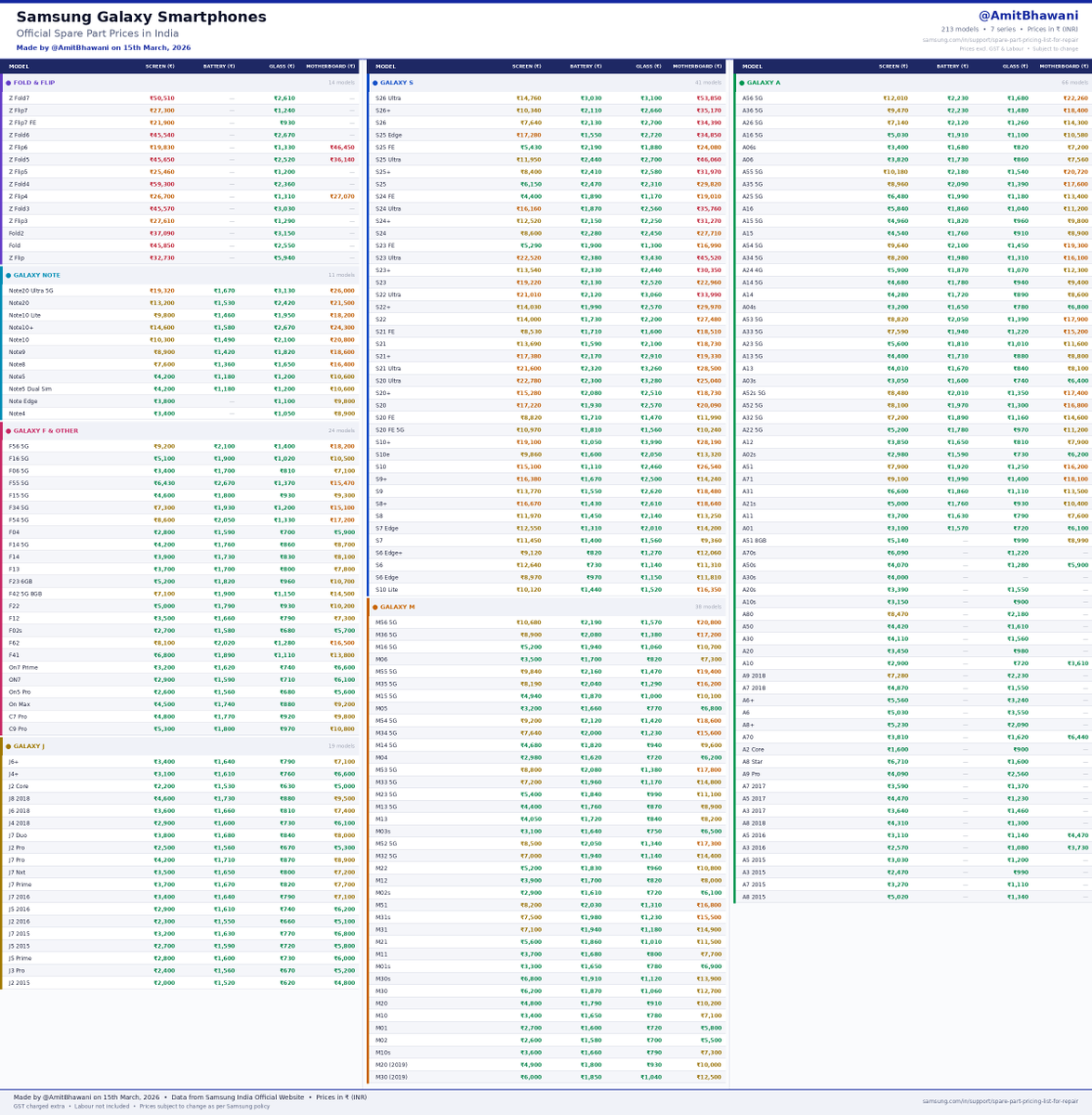Click 'Made by @AmitBhawani on 15th March, 2026' under the title

click(103, 47)
